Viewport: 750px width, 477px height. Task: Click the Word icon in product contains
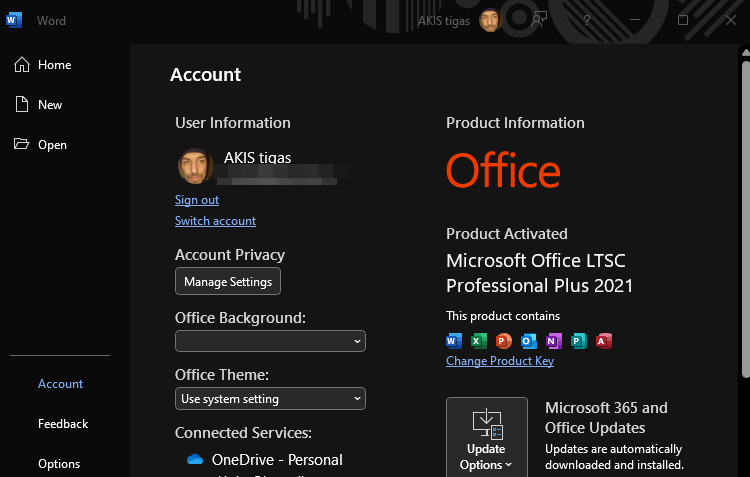point(454,341)
